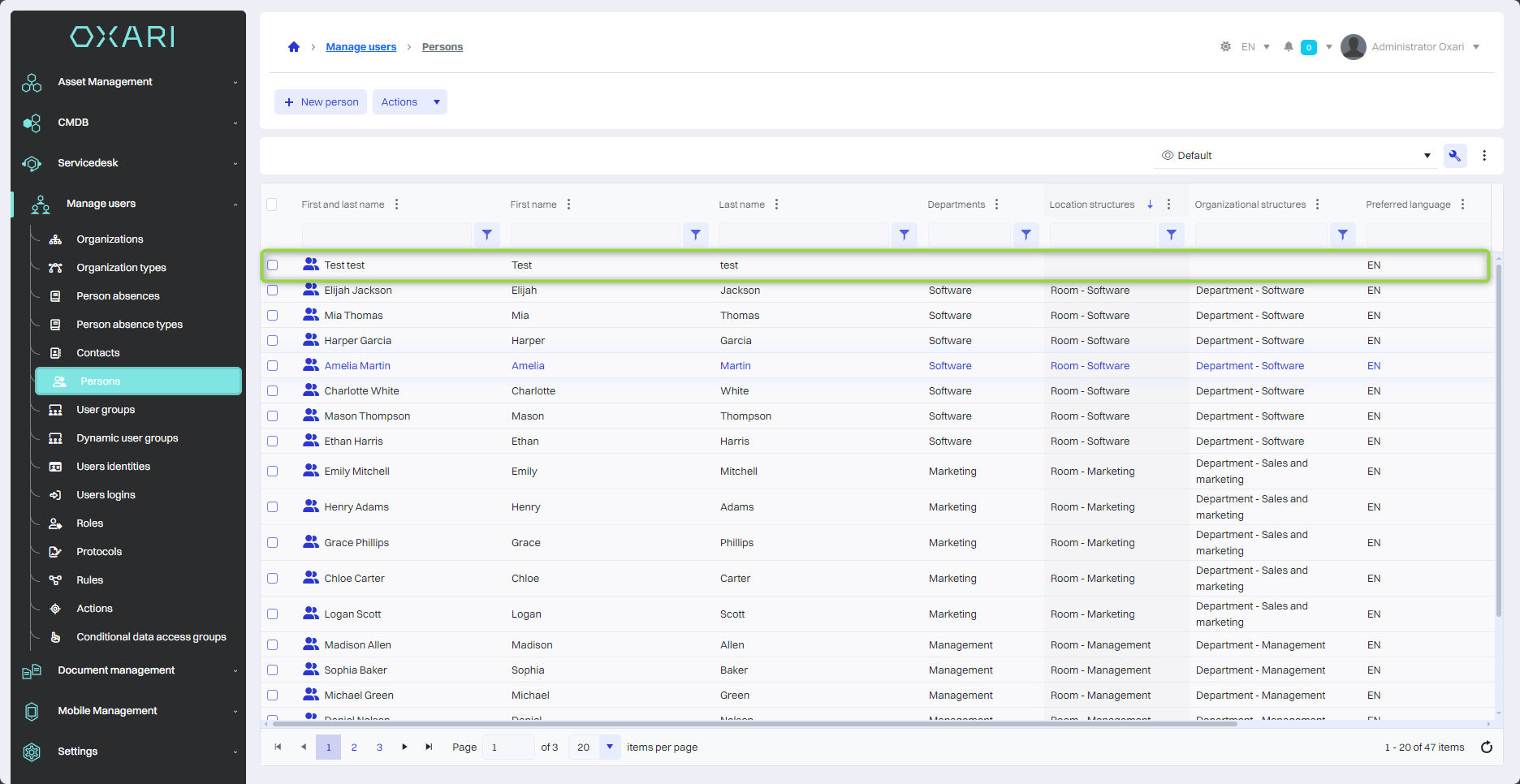The width and height of the screenshot is (1520, 784).
Task: Toggle the select-all checkbox in header
Action: (x=272, y=205)
